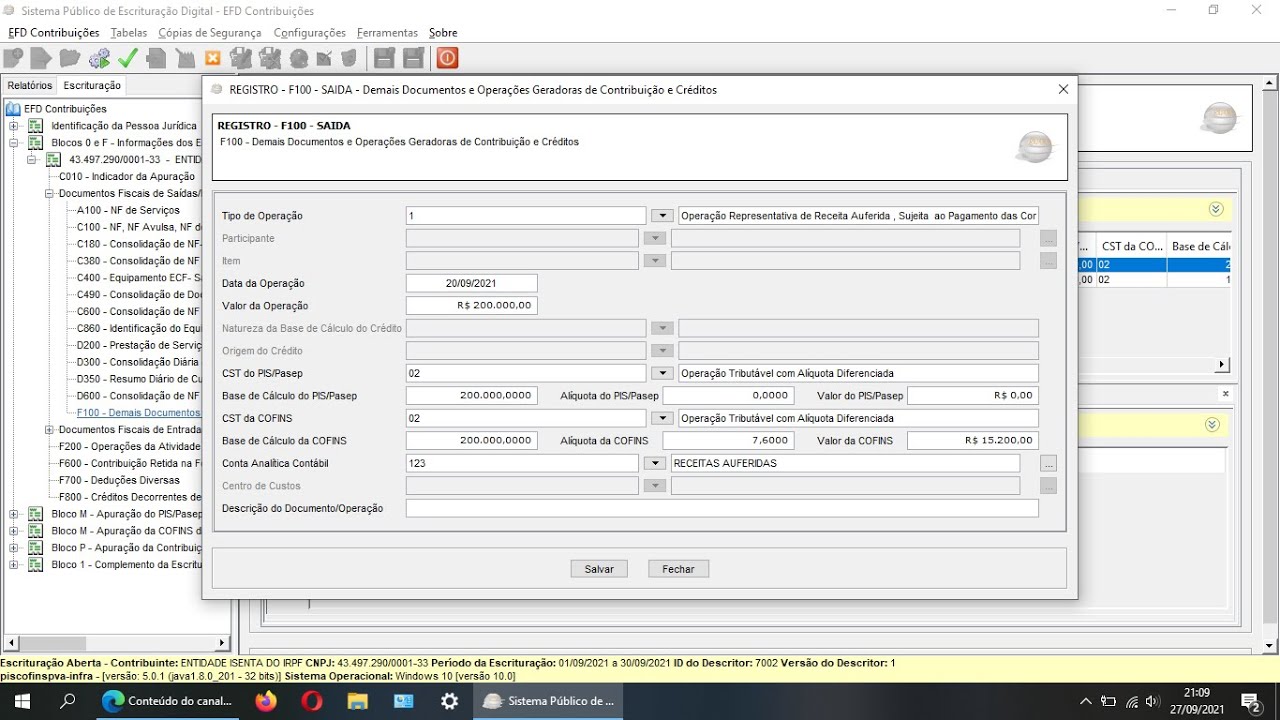Open File Explorer from the taskbar

(357, 701)
